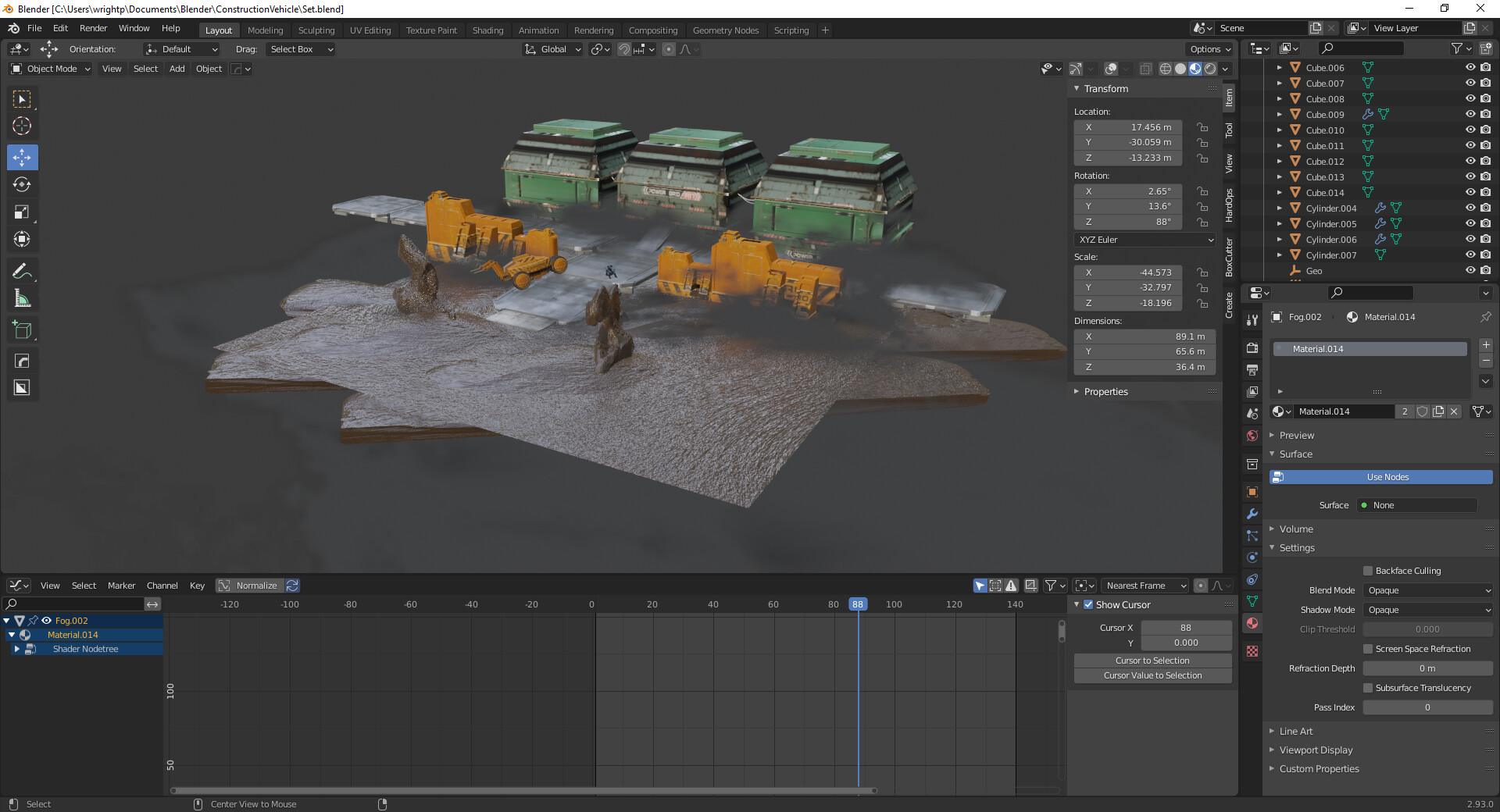Expand the Volume panel

point(1296,529)
